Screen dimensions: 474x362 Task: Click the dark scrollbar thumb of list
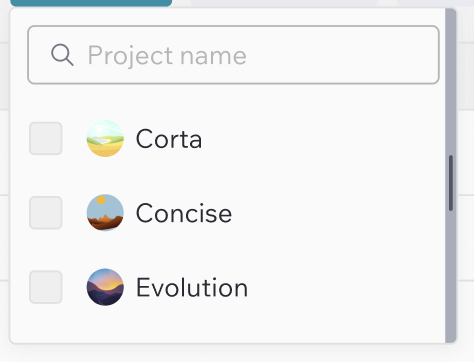[451, 183]
